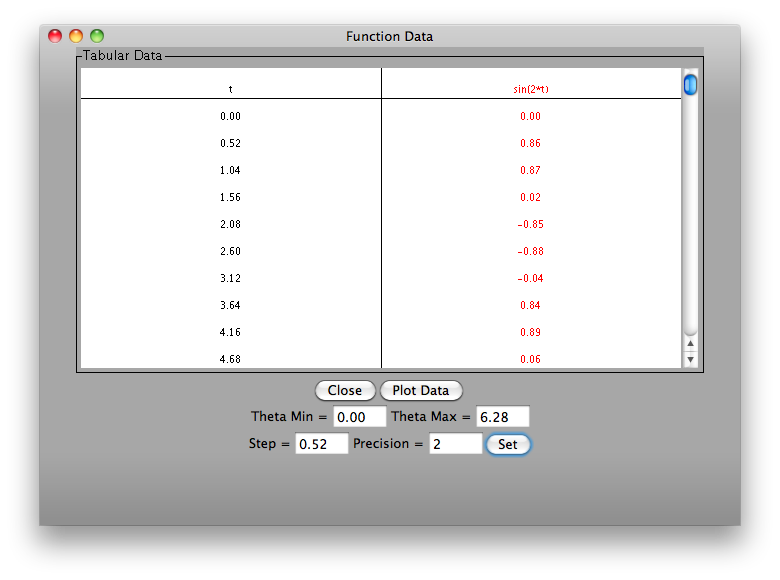Minimize window with the yellow button

coord(76,36)
